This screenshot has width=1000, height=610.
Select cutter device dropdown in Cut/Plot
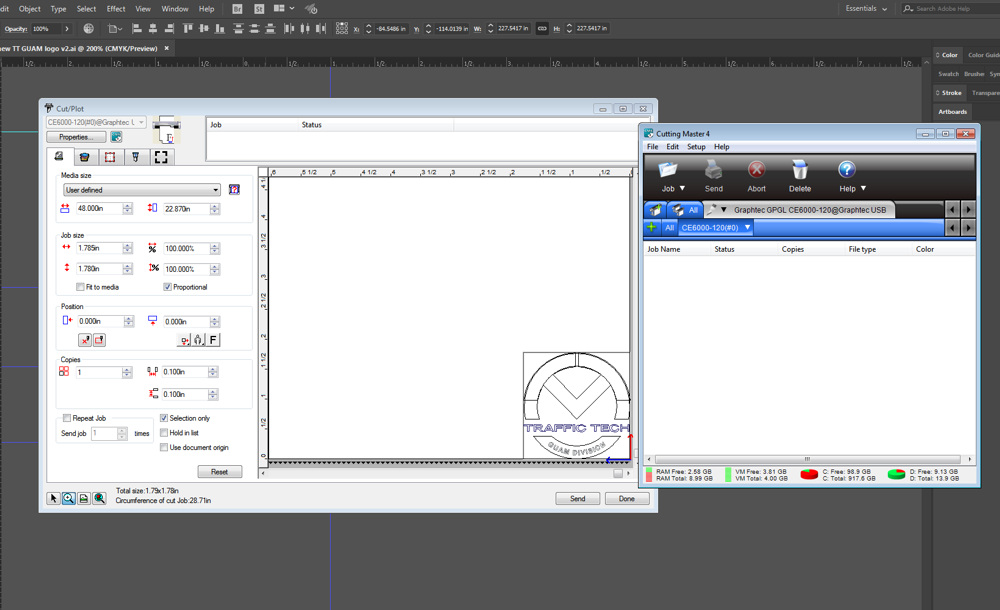point(96,122)
